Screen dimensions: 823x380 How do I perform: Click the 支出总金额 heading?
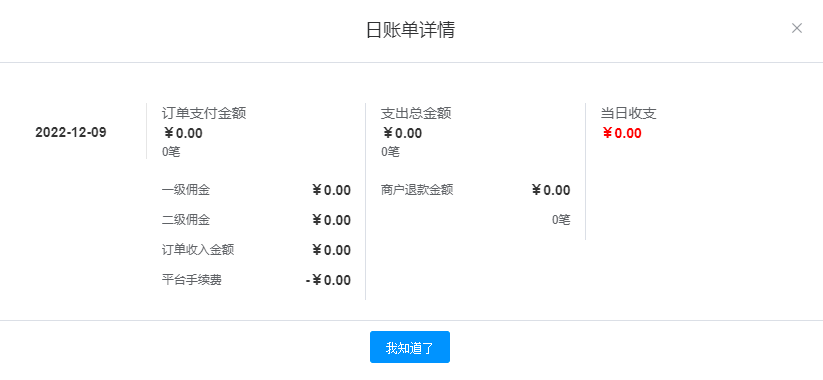click(416, 113)
